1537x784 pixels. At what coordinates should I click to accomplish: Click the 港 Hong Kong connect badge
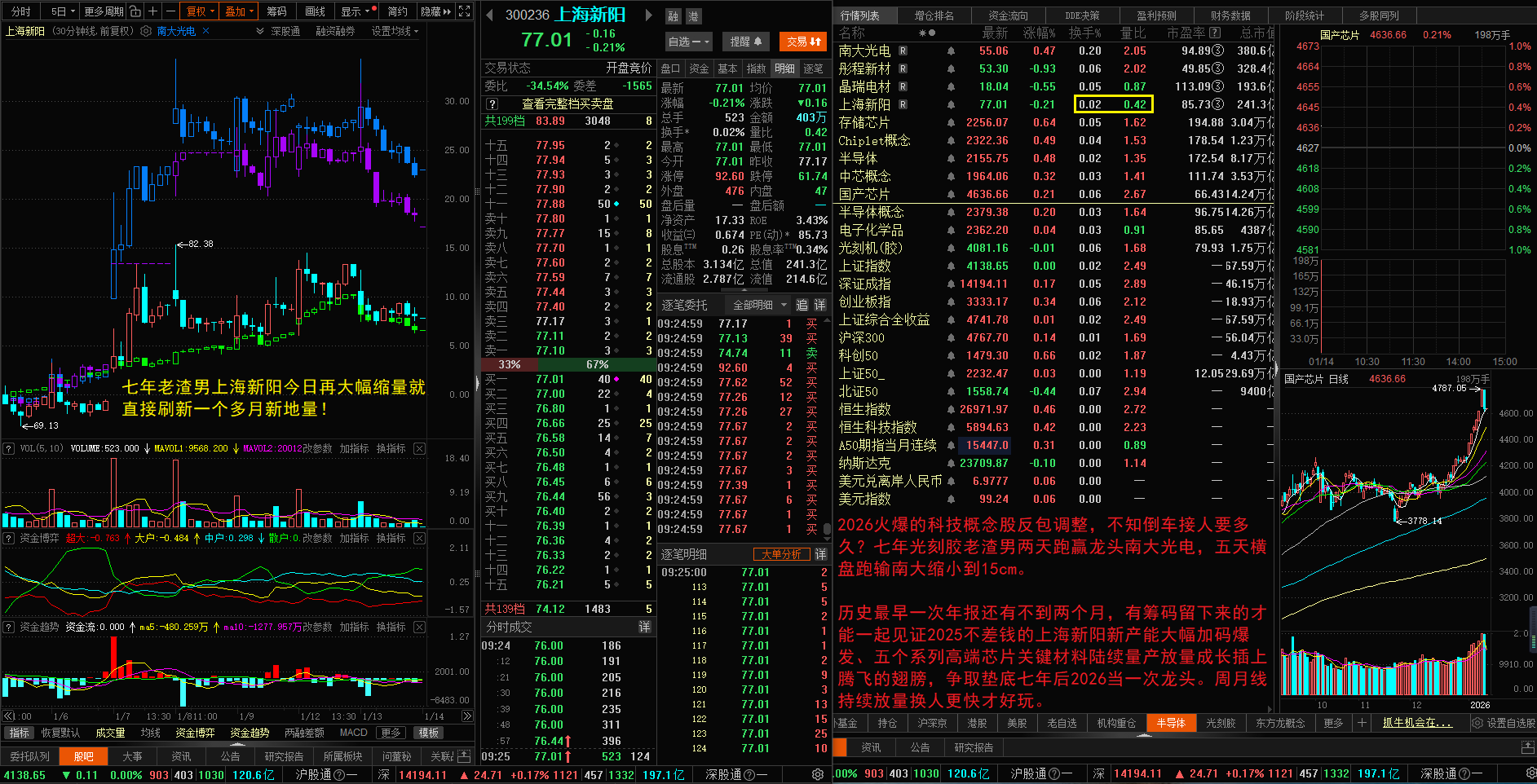point(693,16)
